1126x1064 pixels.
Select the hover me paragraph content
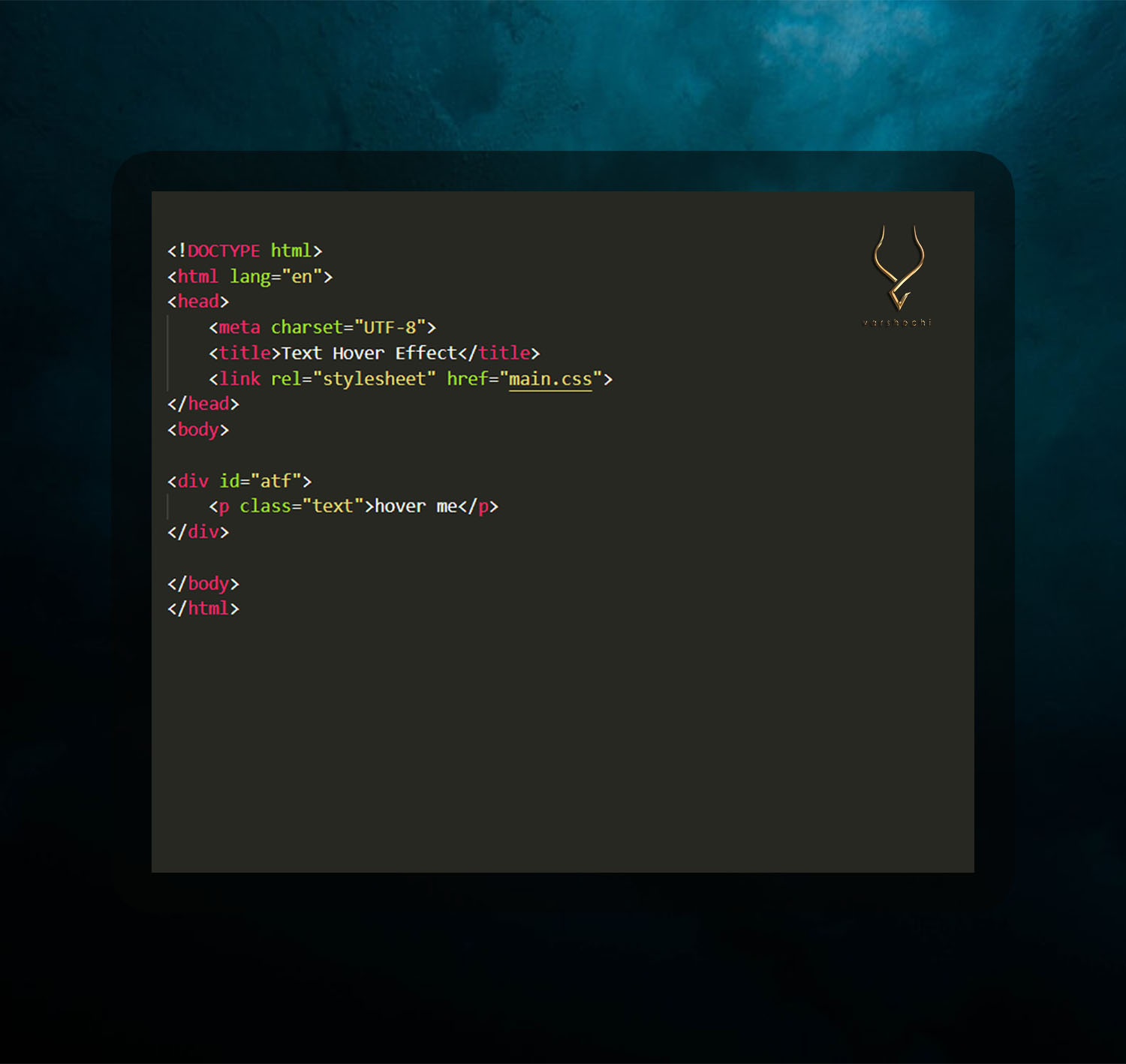pyautogui.click(x=415, y=506)
